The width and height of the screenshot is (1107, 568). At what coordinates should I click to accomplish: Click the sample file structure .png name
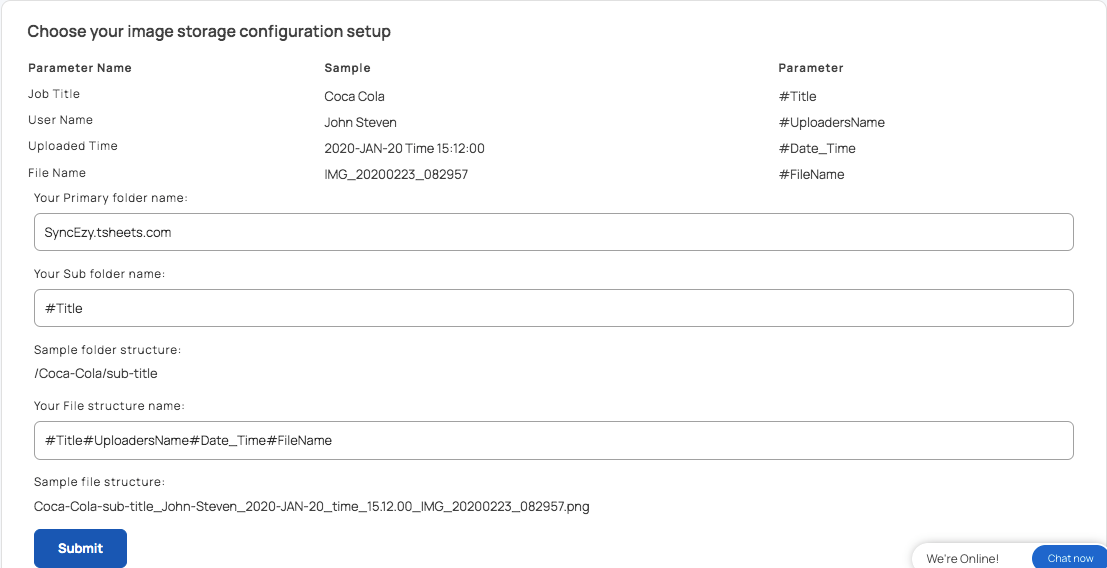click(311, 507)
